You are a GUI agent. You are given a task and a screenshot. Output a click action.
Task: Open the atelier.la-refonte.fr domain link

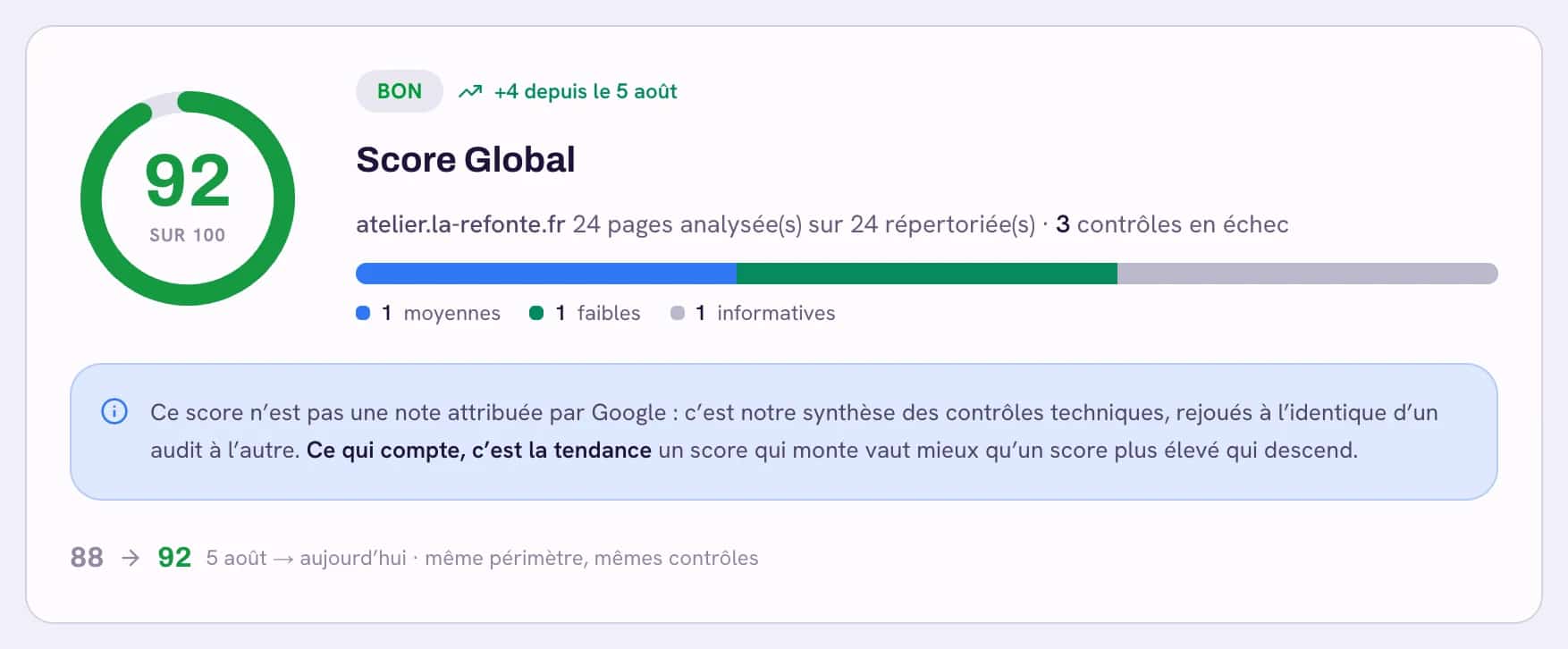[460, 224]
